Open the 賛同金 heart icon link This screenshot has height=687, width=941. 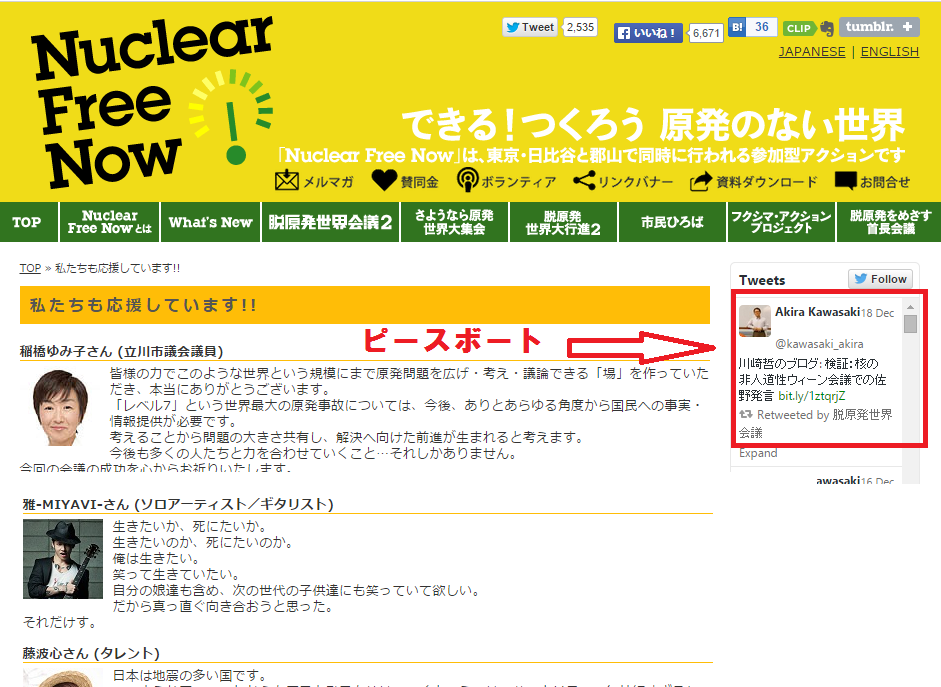(405, 181)
